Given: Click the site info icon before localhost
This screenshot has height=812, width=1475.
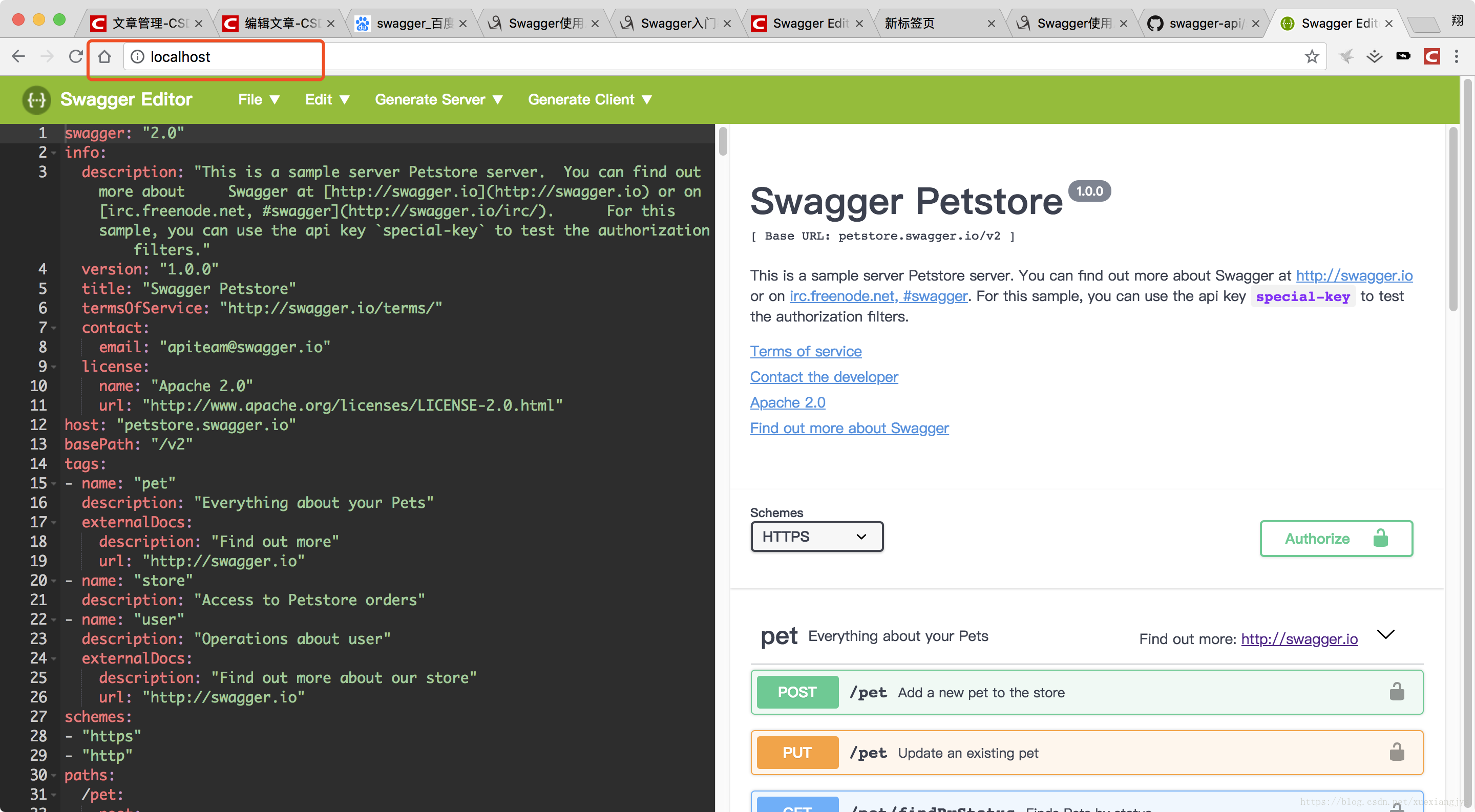Looking at the screenshot, I should tap(137, 56).
